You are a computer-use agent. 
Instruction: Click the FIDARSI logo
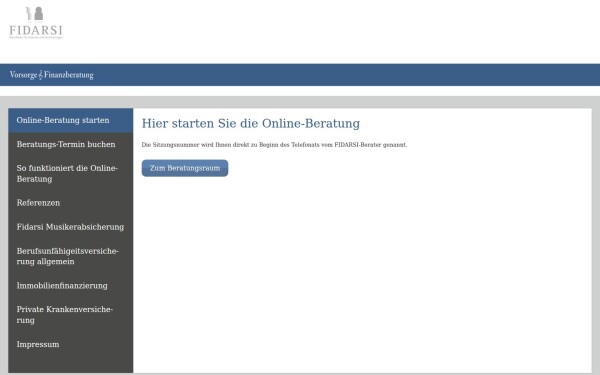(x=36, y=23)
